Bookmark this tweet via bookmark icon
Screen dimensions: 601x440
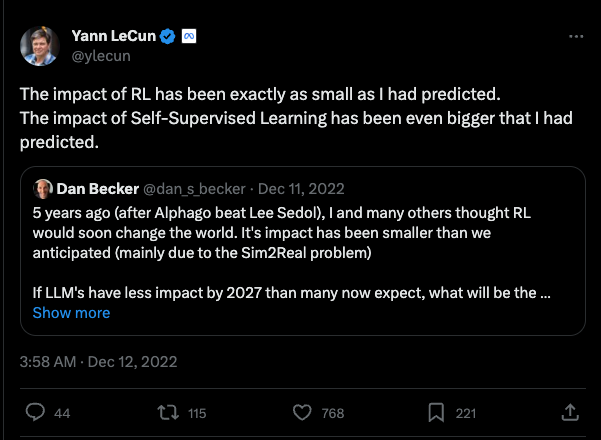click(436, 413)
